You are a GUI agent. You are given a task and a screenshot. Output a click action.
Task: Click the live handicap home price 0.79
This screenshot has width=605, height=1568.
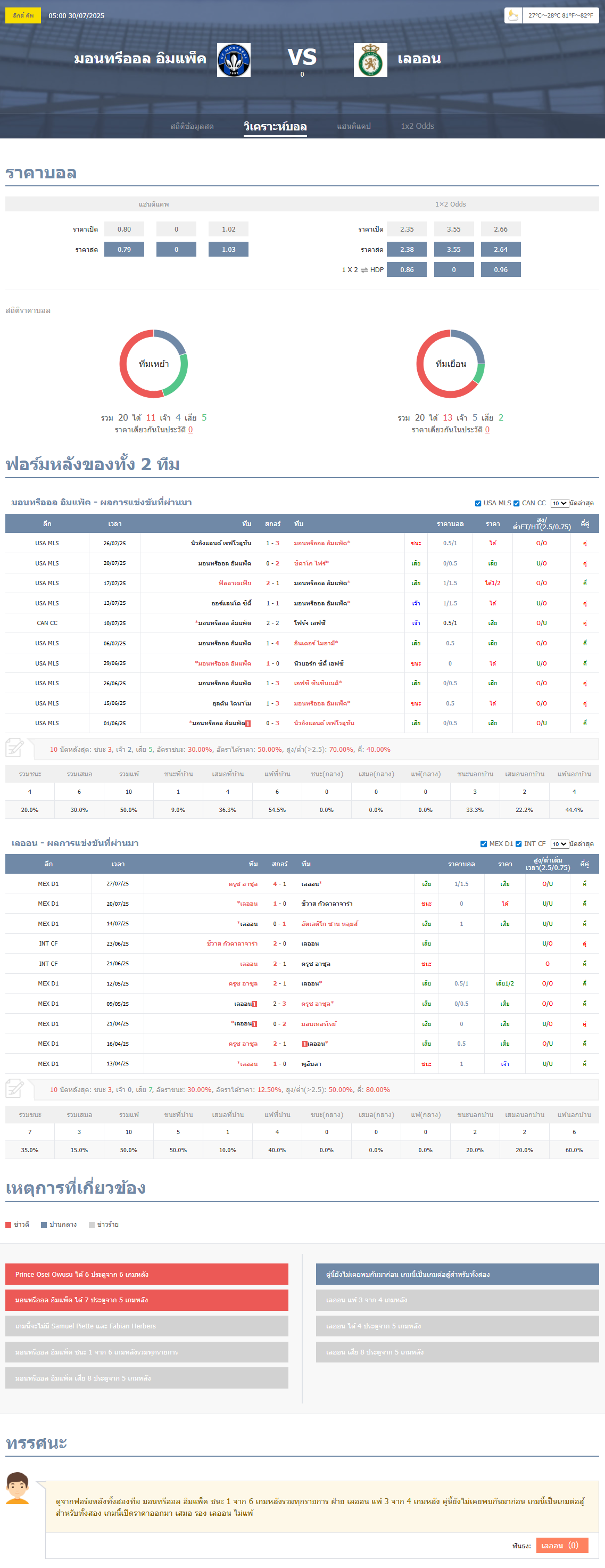(x=124, y=250)
